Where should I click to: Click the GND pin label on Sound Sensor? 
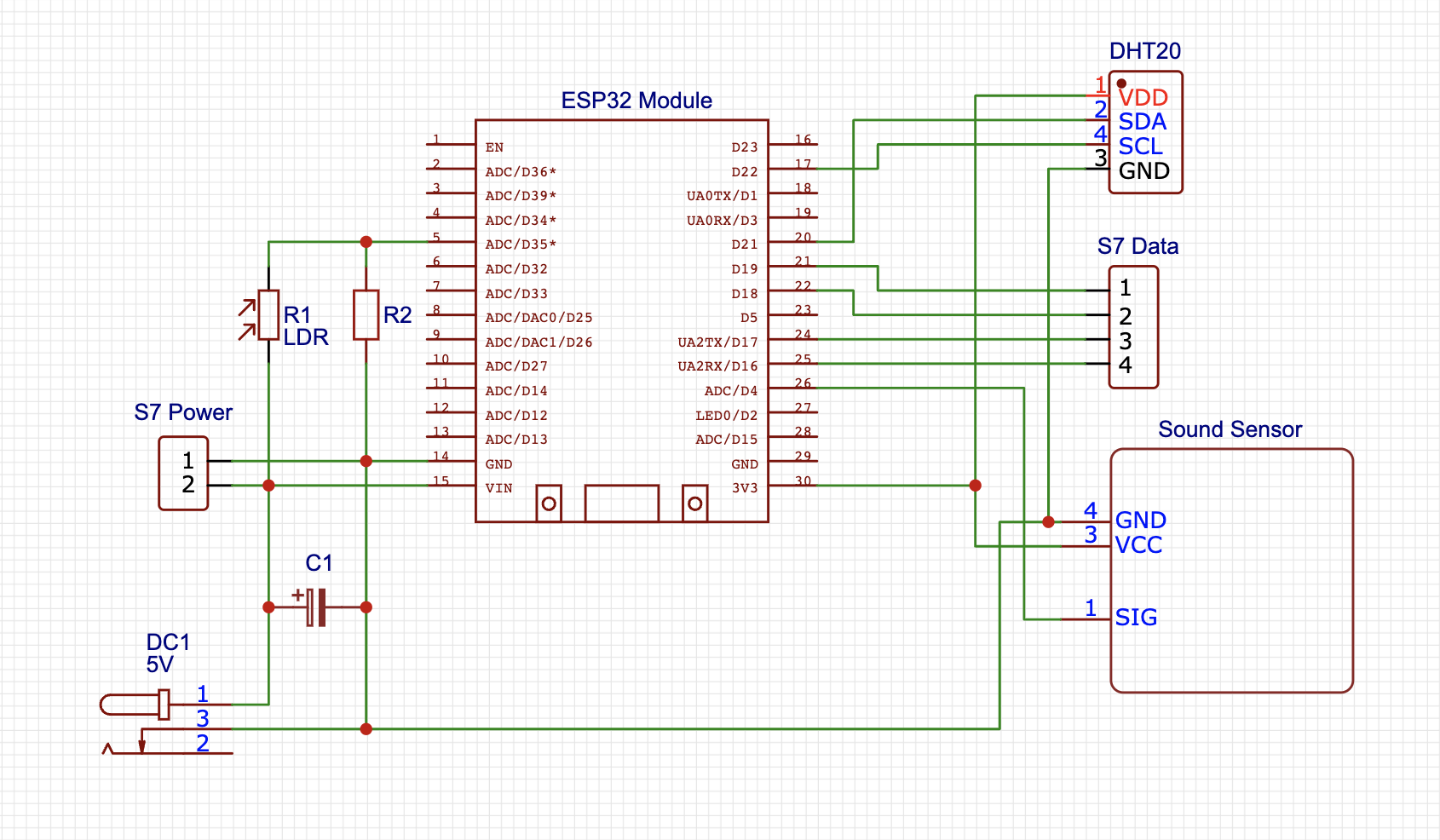point(1140,521)
